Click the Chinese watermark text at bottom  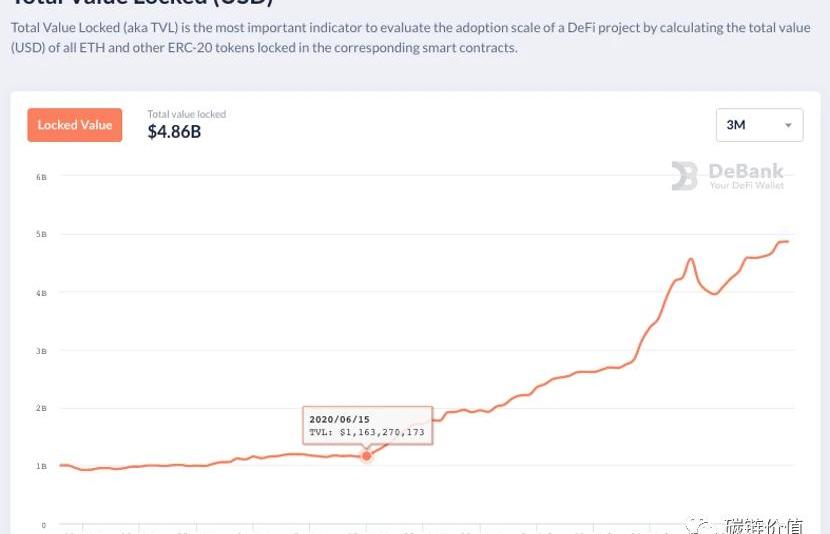click(x=764, y=525)
